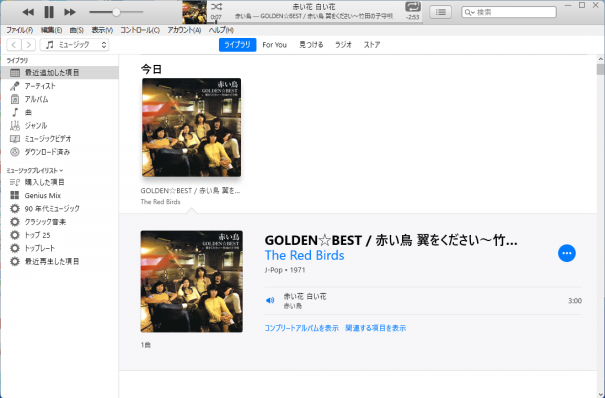Image resolution: width=605 pixels, height=398 pixels.
Task: Open the 曲 menu
Action: 76,30
